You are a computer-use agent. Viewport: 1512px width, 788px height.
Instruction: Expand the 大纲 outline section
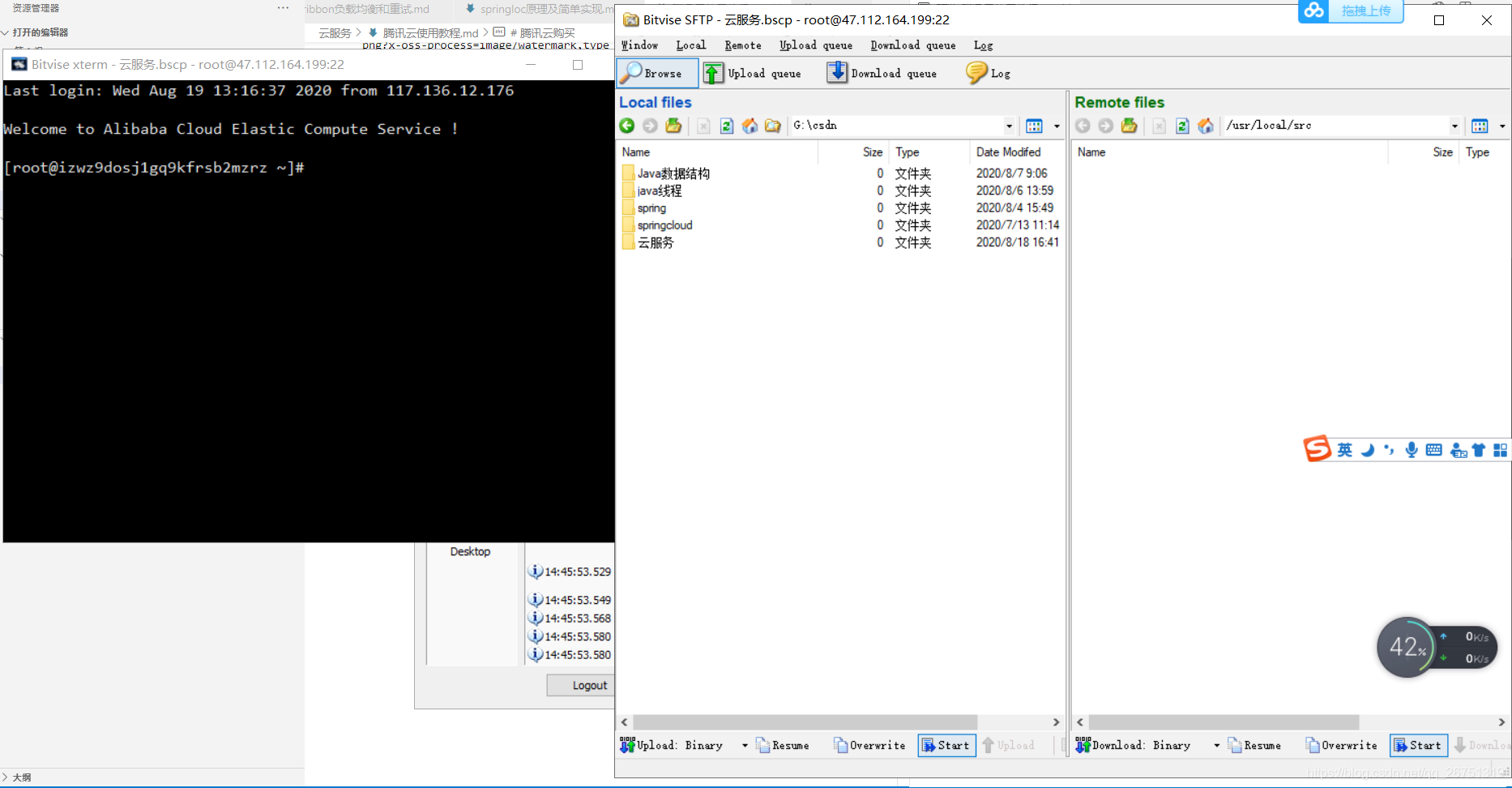coord(6,777)
